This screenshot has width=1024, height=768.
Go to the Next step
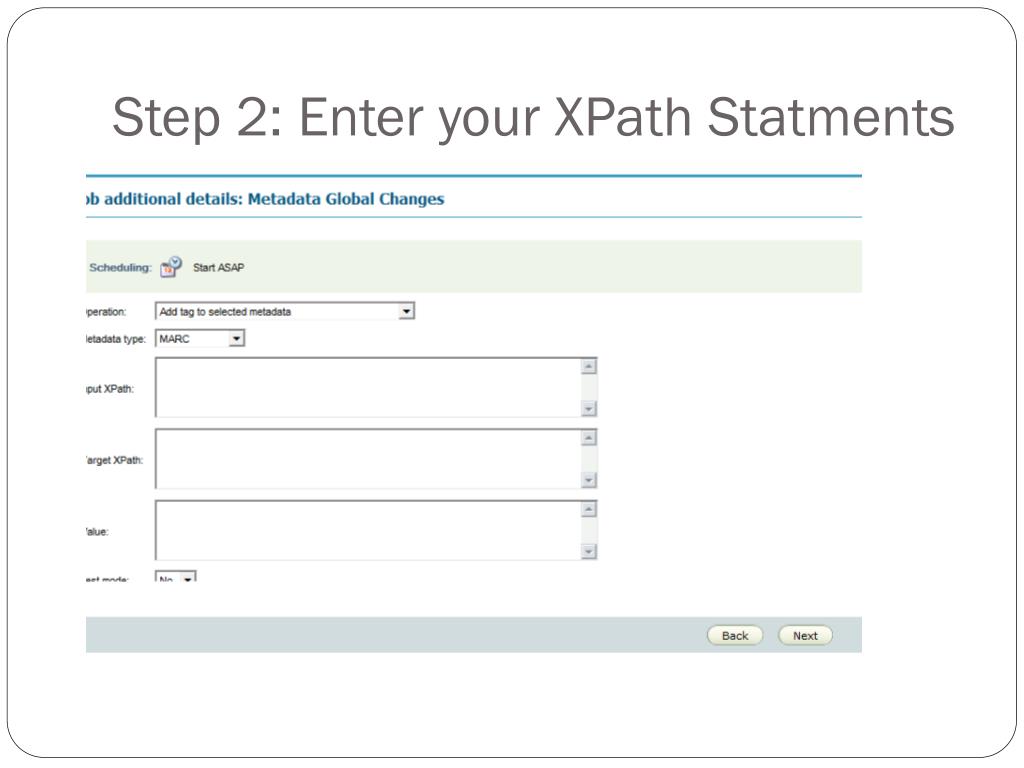click(x=805, y=635)
